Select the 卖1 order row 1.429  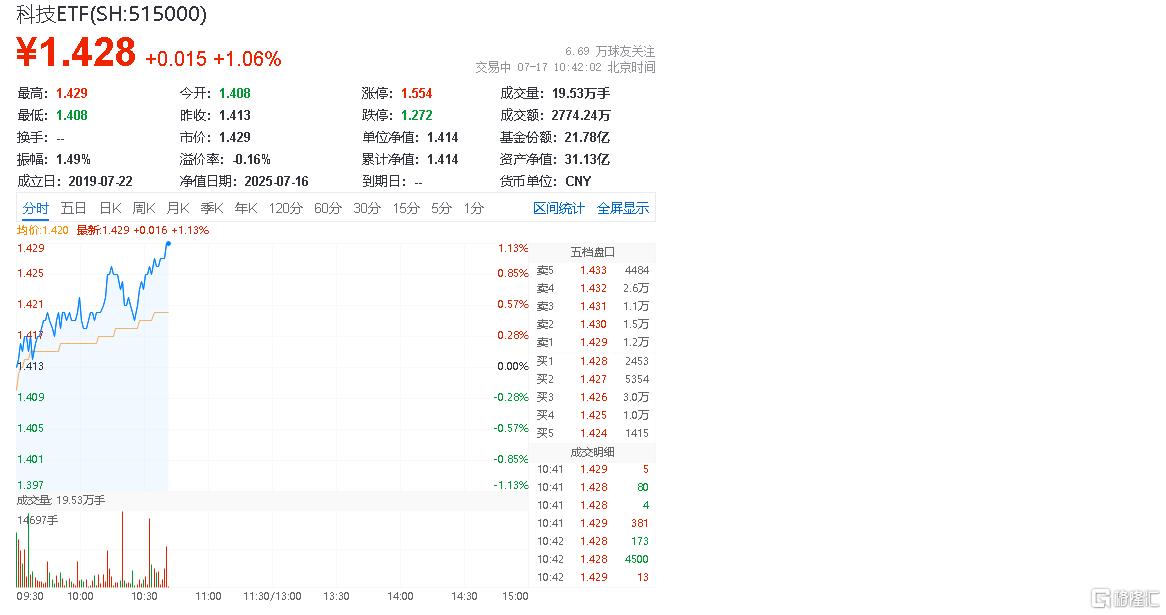[593, 342]
